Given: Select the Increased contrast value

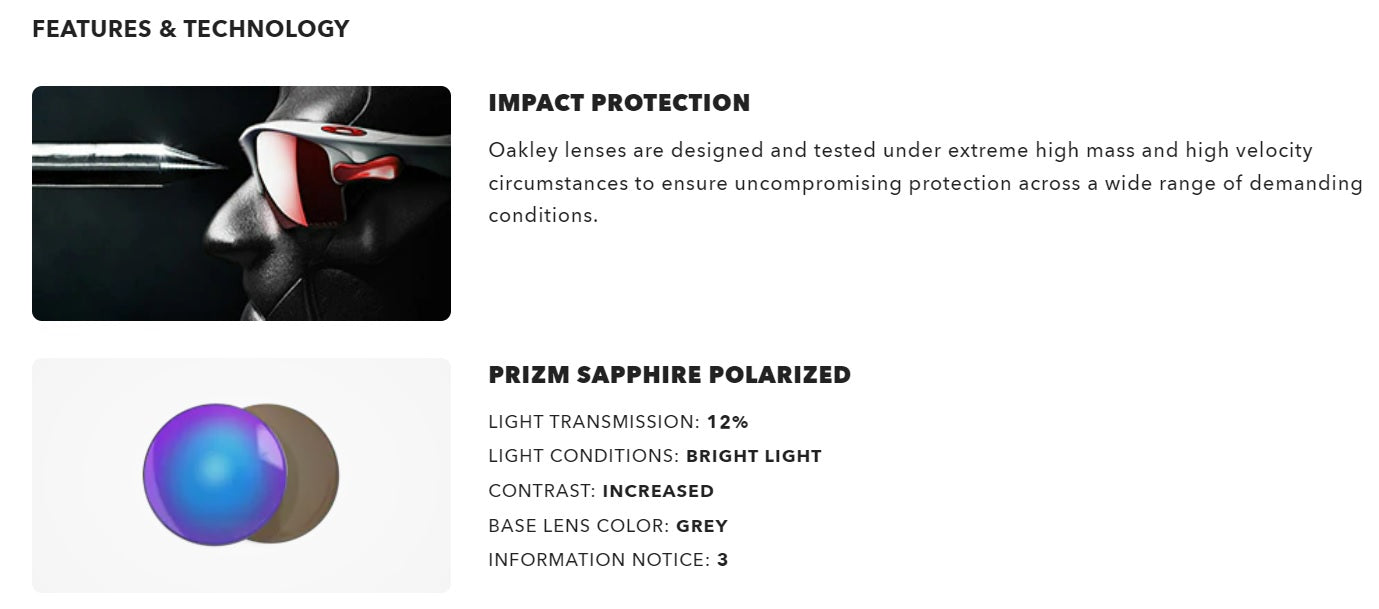Looking at the screenshot, I should 658,491.
